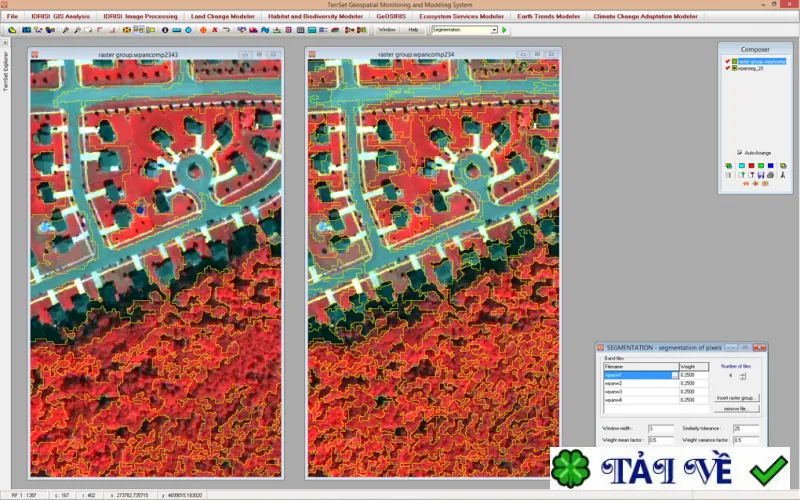Click the red X toolbar icon
This screenshot has width=800, height=500.
[x=215, y=30]
